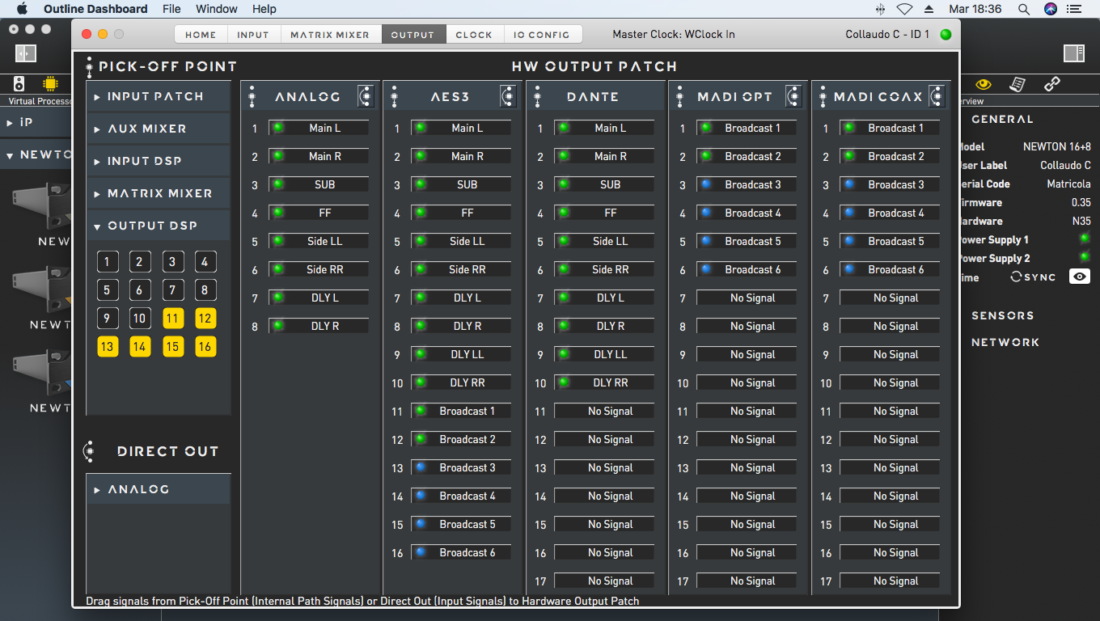Expand the Matrix Mixer pick-off section
The image size is (1100, 621).
(159, 194)
